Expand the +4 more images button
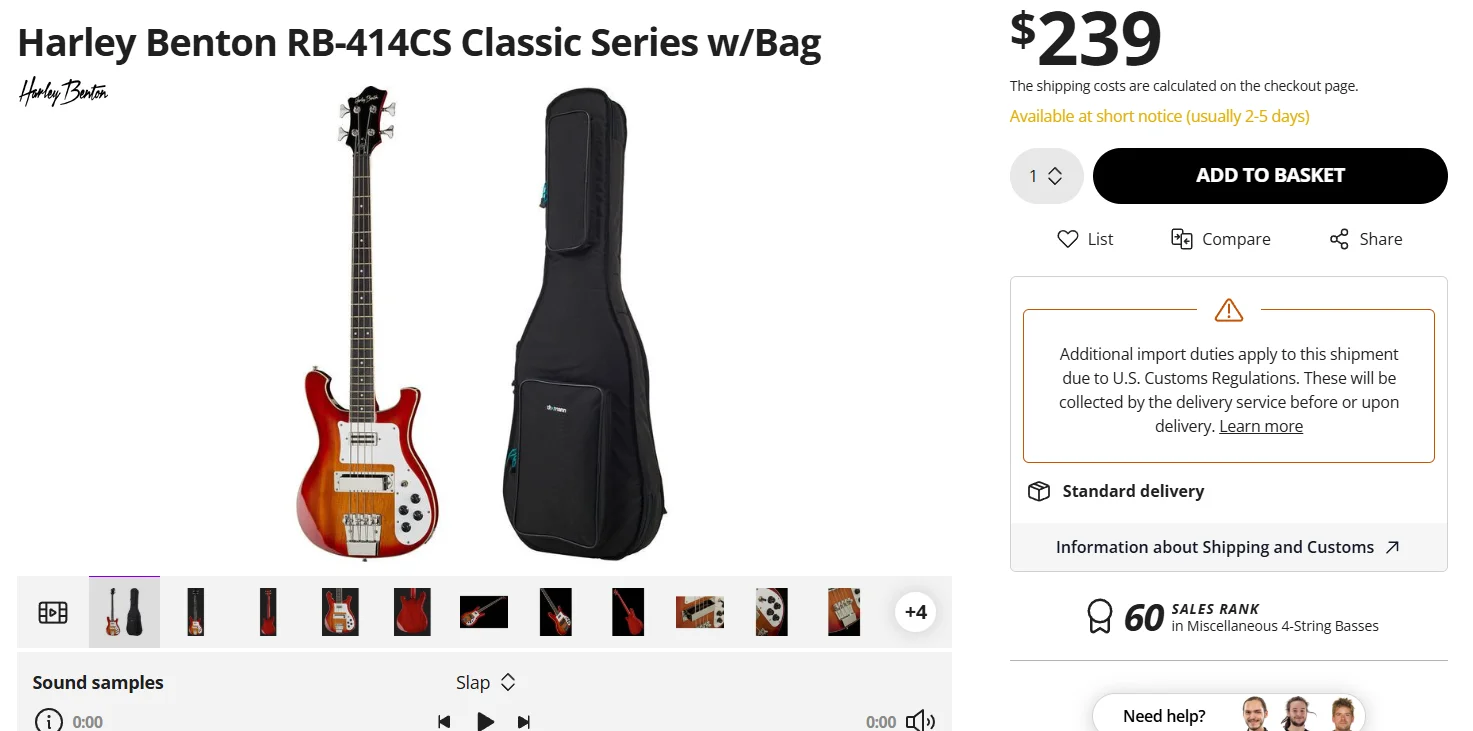 [x=915, y=612]
